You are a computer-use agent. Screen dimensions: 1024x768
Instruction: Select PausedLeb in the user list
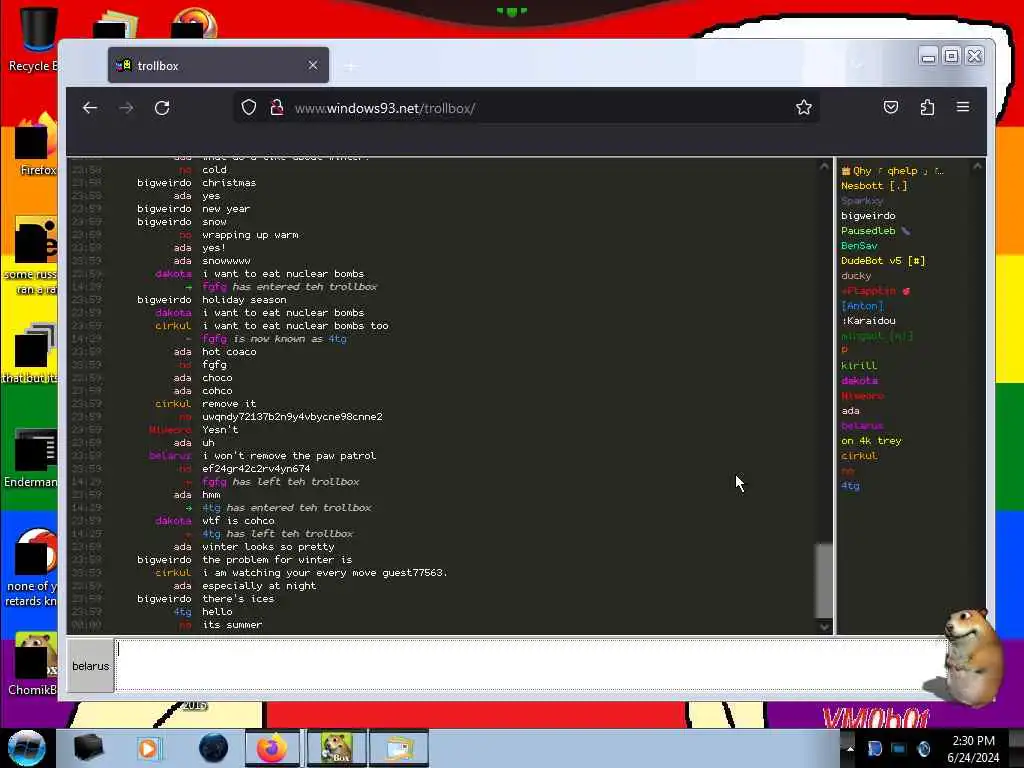875,231
